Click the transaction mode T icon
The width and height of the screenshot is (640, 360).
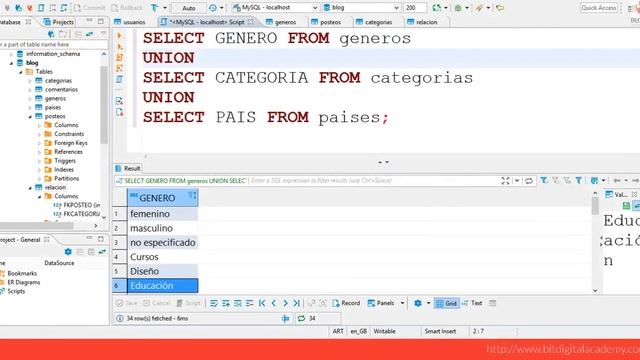click(x=154, y=7)
